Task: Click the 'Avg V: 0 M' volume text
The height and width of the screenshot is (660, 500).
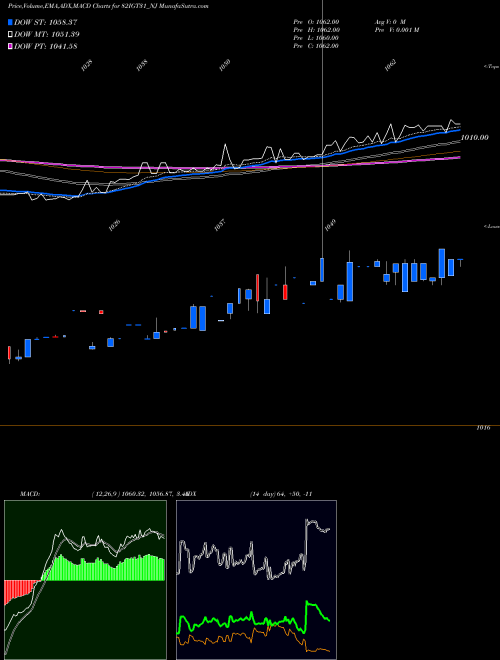Action: click(x=391, y=22)
